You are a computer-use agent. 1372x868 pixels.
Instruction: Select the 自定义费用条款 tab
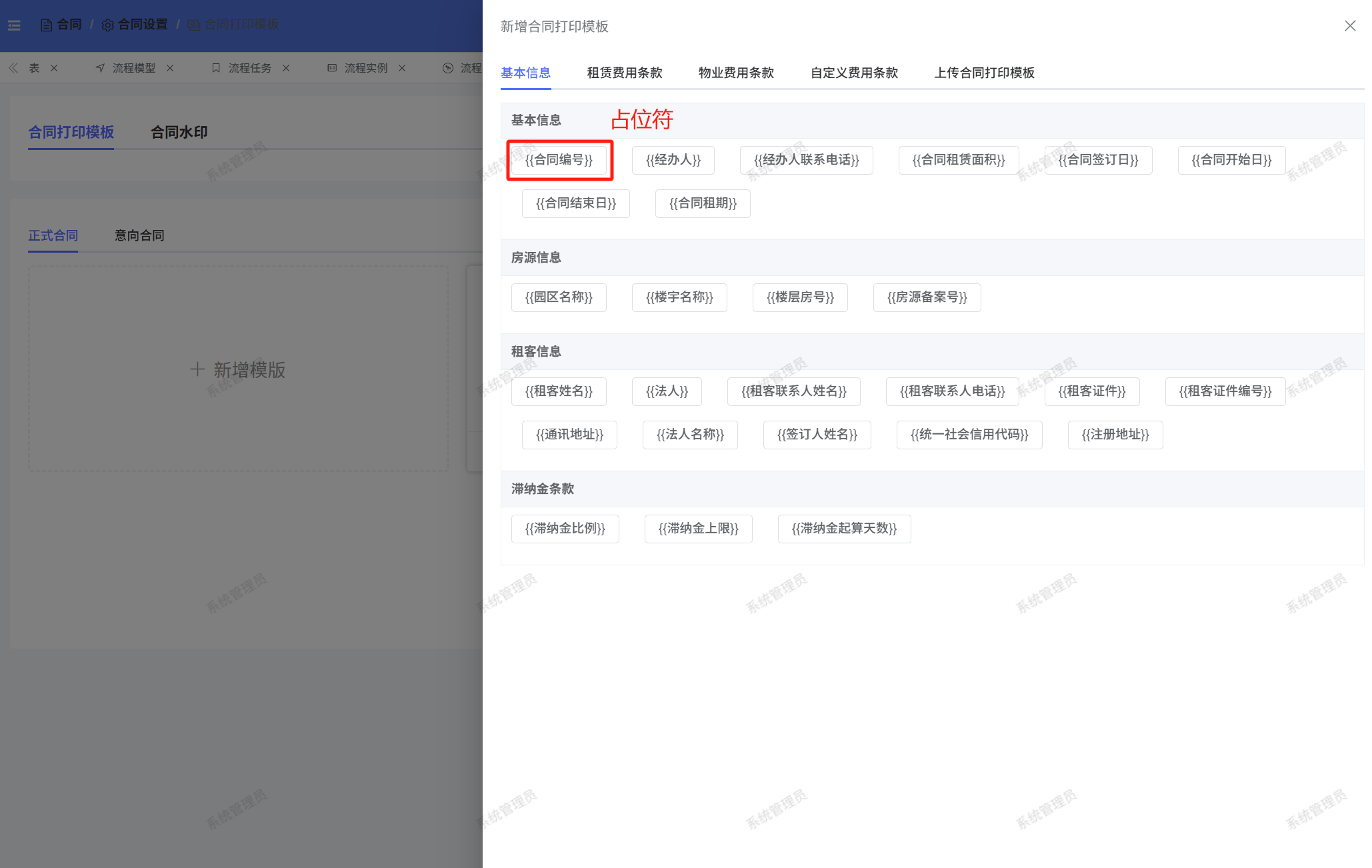click(854, 73)
